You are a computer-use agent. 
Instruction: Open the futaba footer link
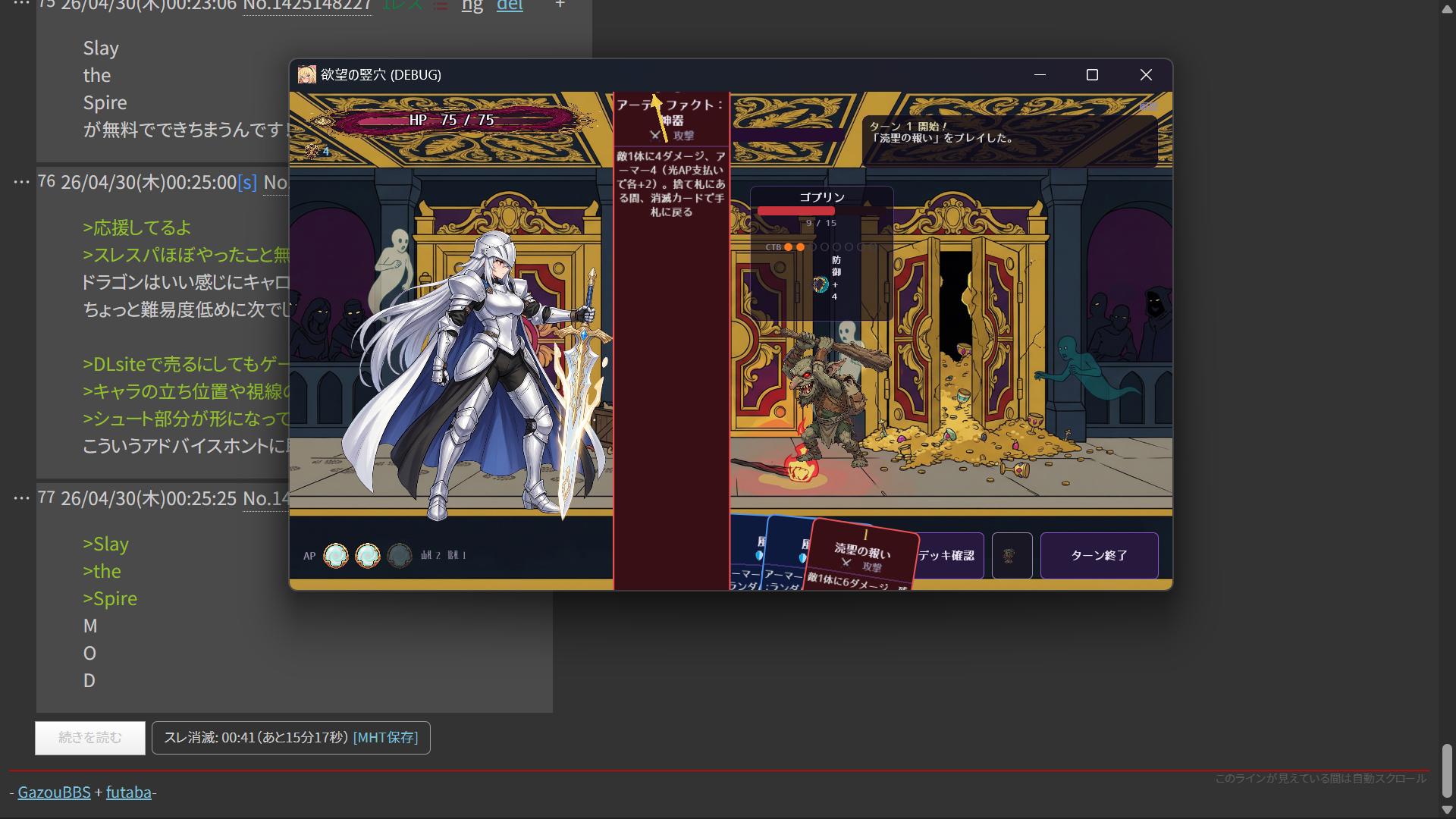coord(128,792)
